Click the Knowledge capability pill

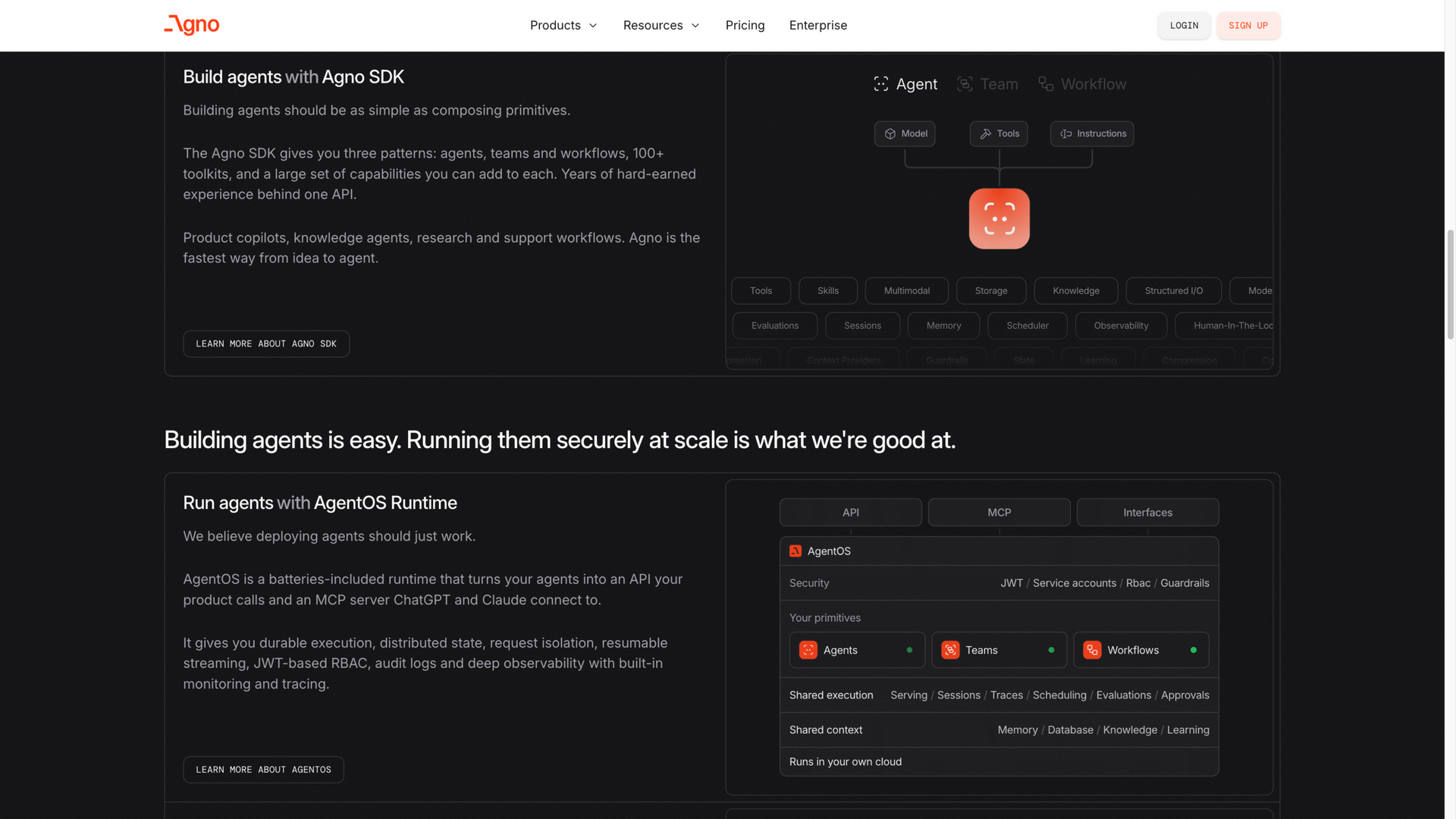[x=1075, y=291]
